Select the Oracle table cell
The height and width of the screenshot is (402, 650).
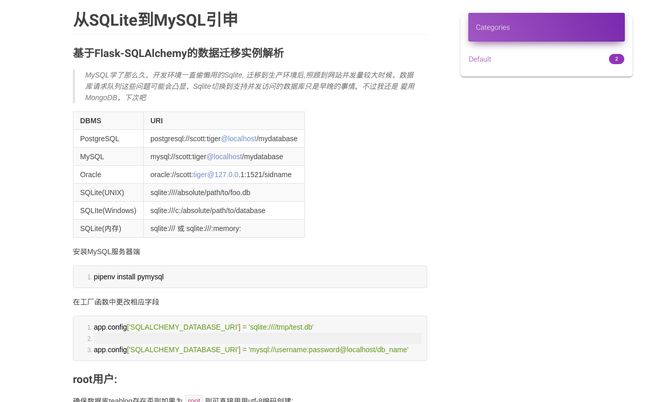click(108, 174)
